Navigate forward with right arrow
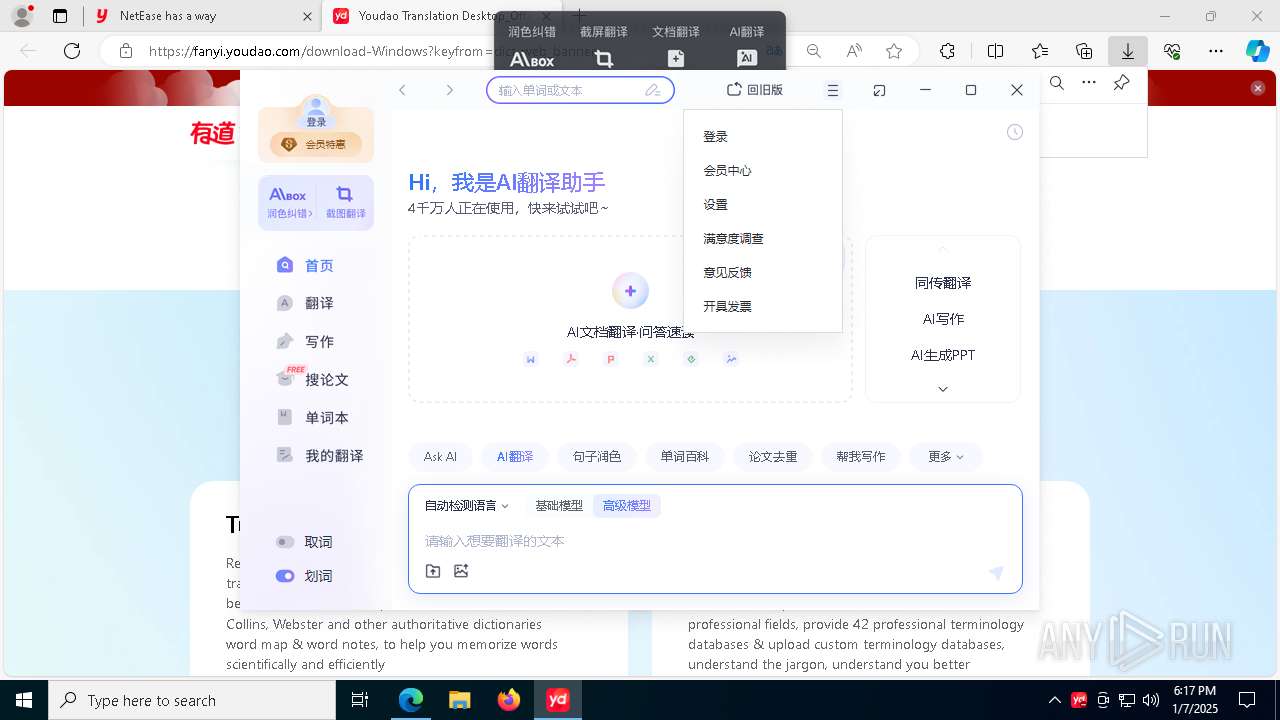 pos(449,90)
